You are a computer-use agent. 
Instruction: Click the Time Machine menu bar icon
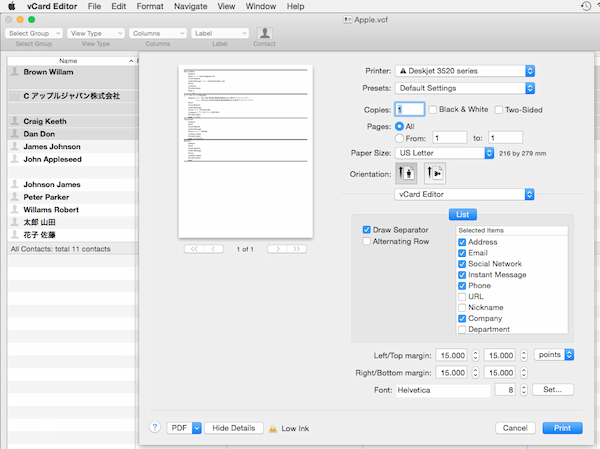pos(585,6)
